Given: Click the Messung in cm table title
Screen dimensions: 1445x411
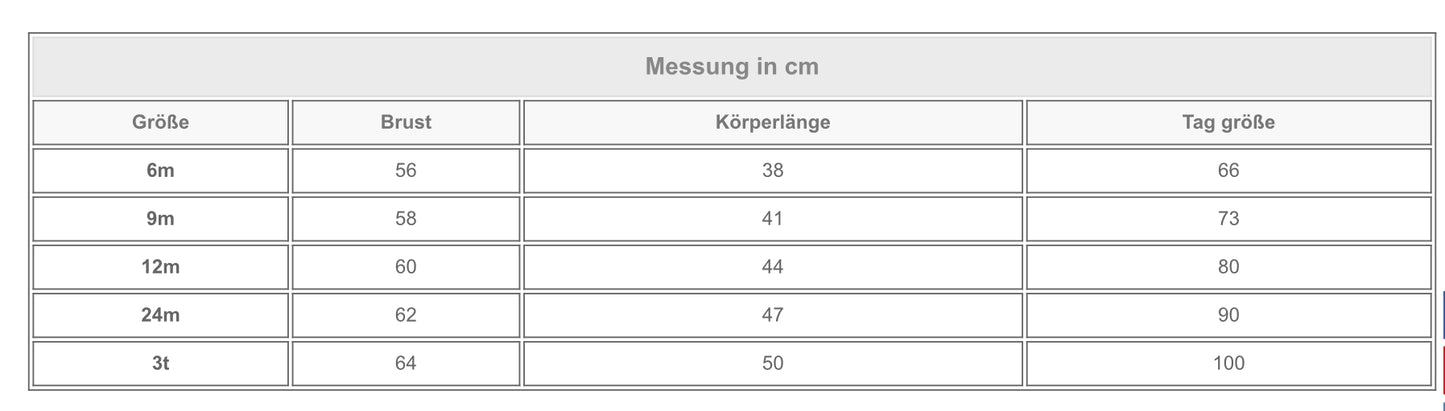Looking at the screenshot, I should pyautogui.click(x=731, y=67).
